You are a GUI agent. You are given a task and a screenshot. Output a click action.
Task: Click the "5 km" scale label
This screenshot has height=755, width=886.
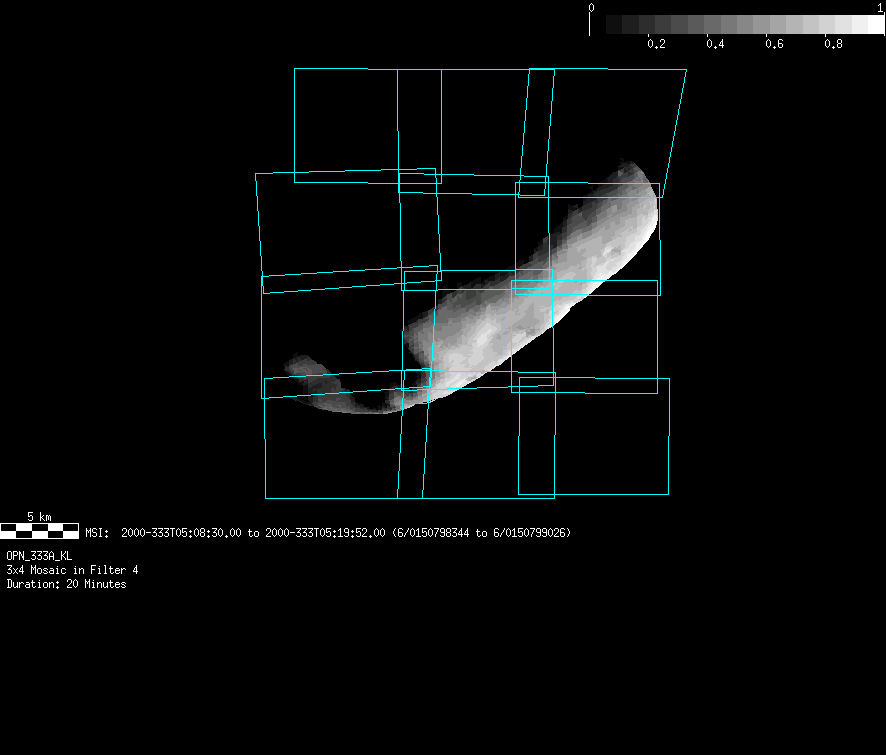pos(39,516)
